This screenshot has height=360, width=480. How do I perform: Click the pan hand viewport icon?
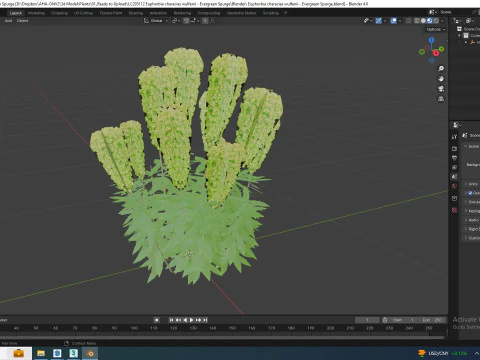click(441, 79)
